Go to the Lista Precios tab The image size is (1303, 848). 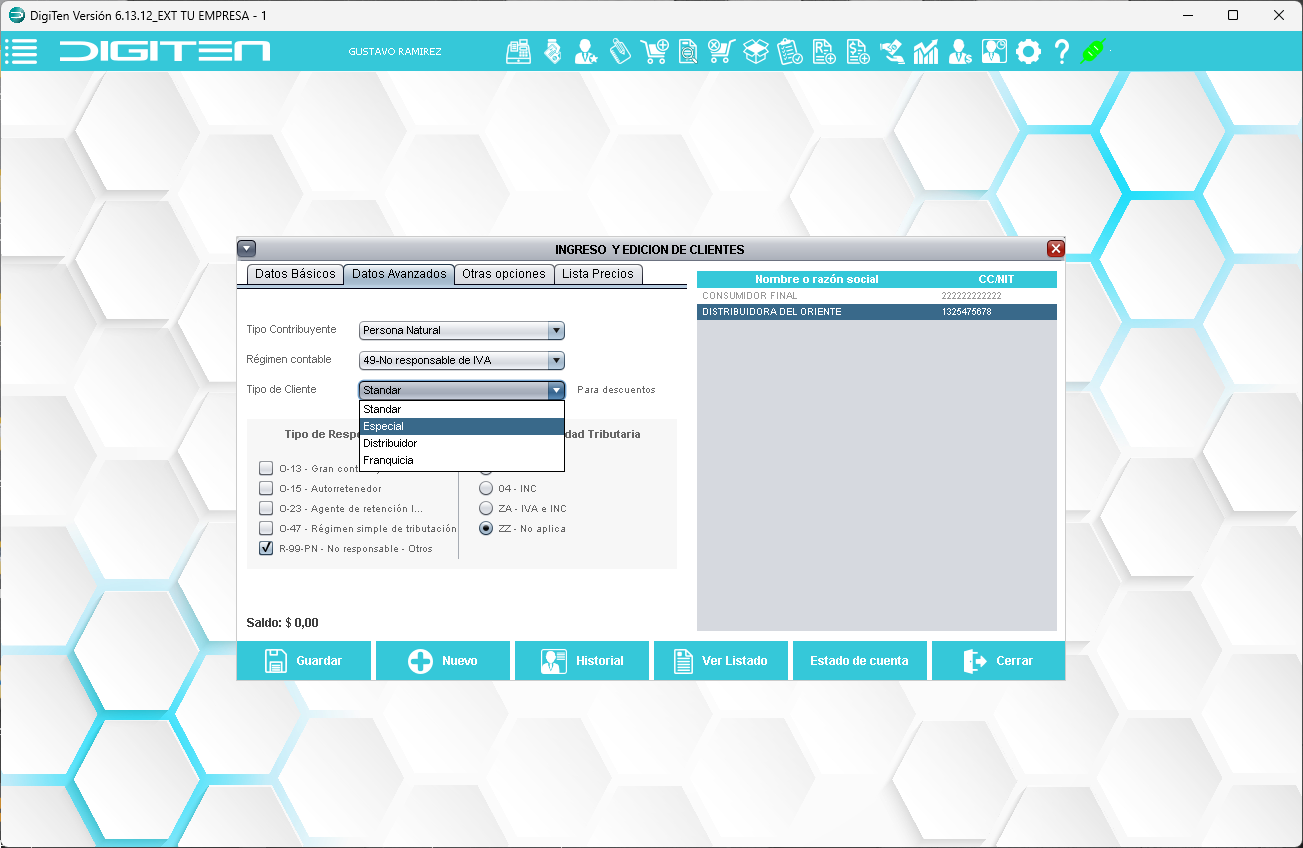[x=598, y=274]
